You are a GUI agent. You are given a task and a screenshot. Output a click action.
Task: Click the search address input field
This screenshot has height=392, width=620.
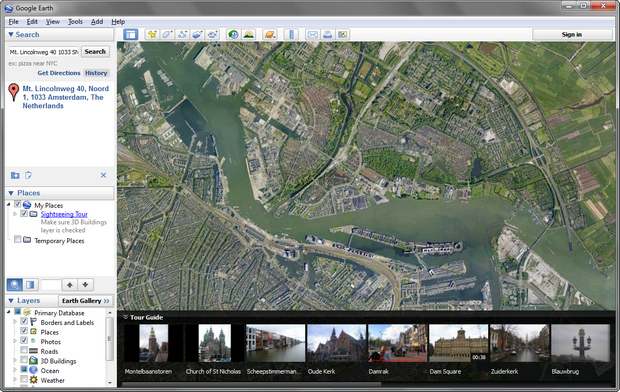tap(43, 52)
